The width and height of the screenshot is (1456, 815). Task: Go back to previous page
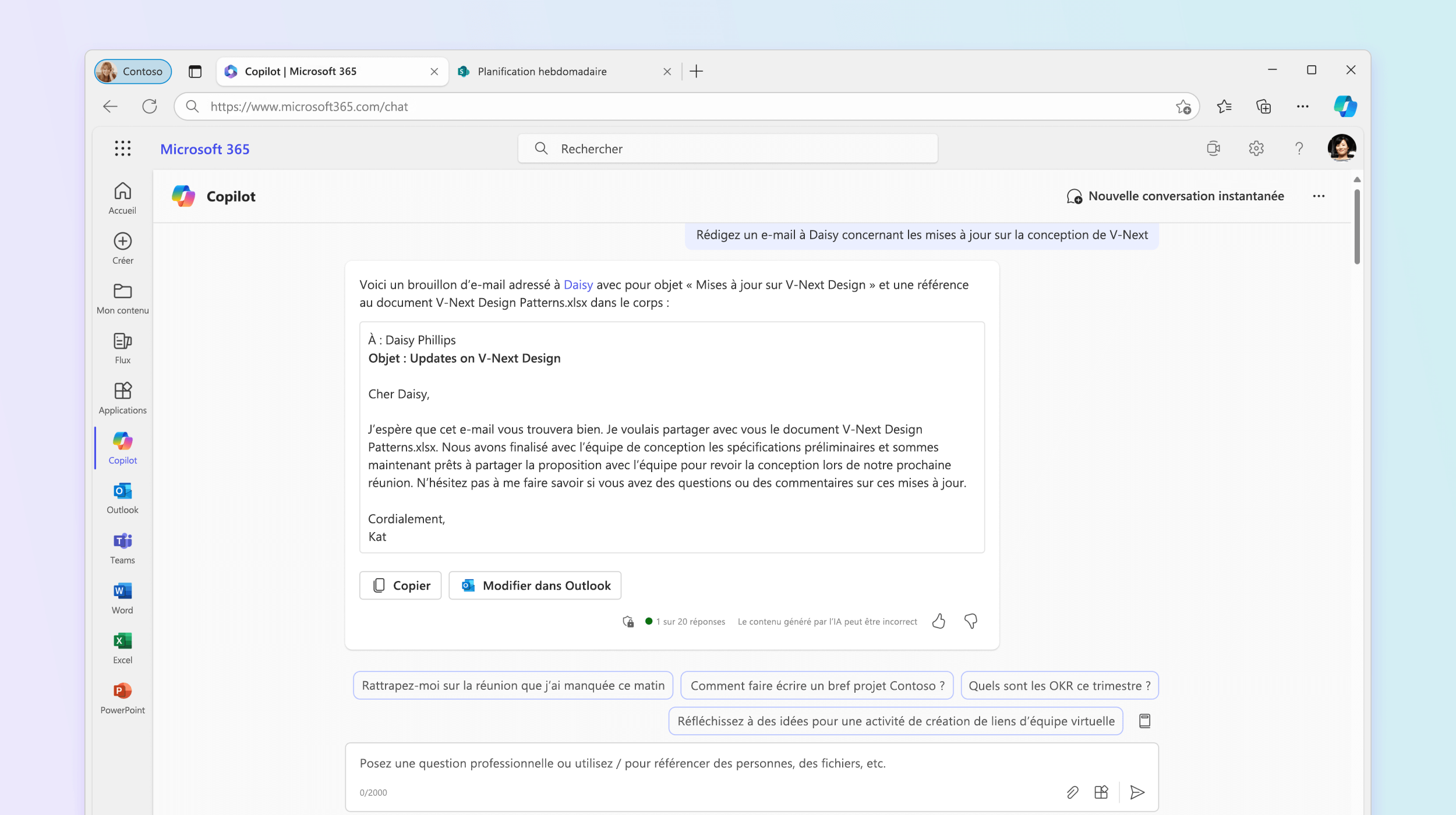click(x=110, y=107)
